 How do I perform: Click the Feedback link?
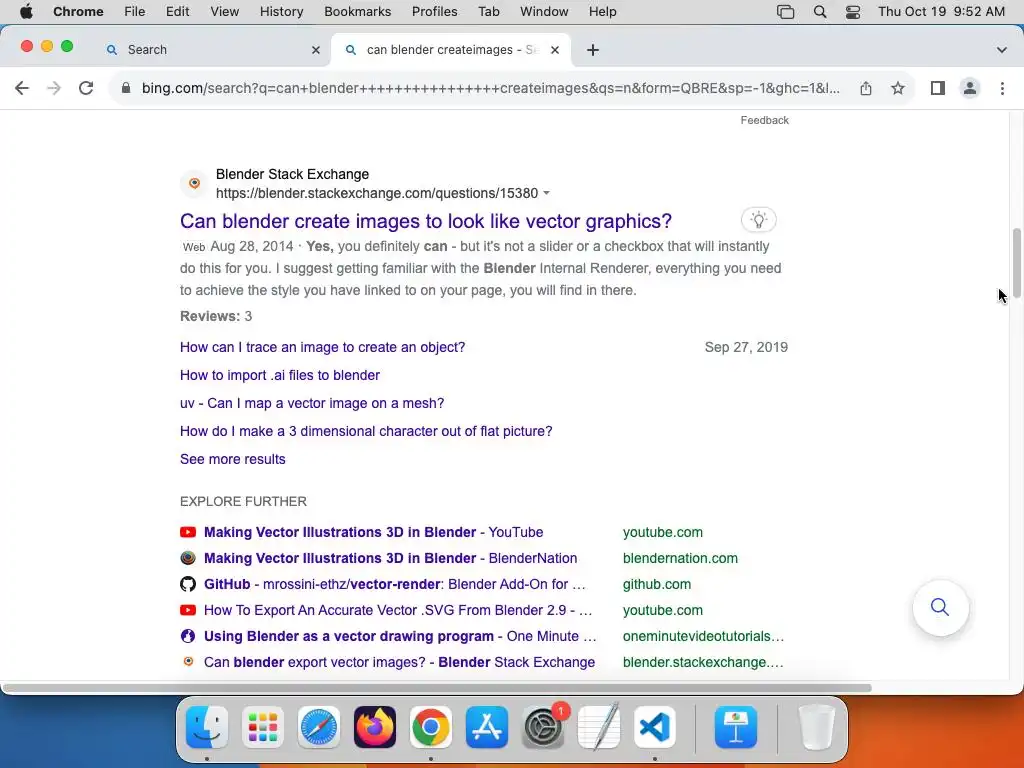[764, 120]
